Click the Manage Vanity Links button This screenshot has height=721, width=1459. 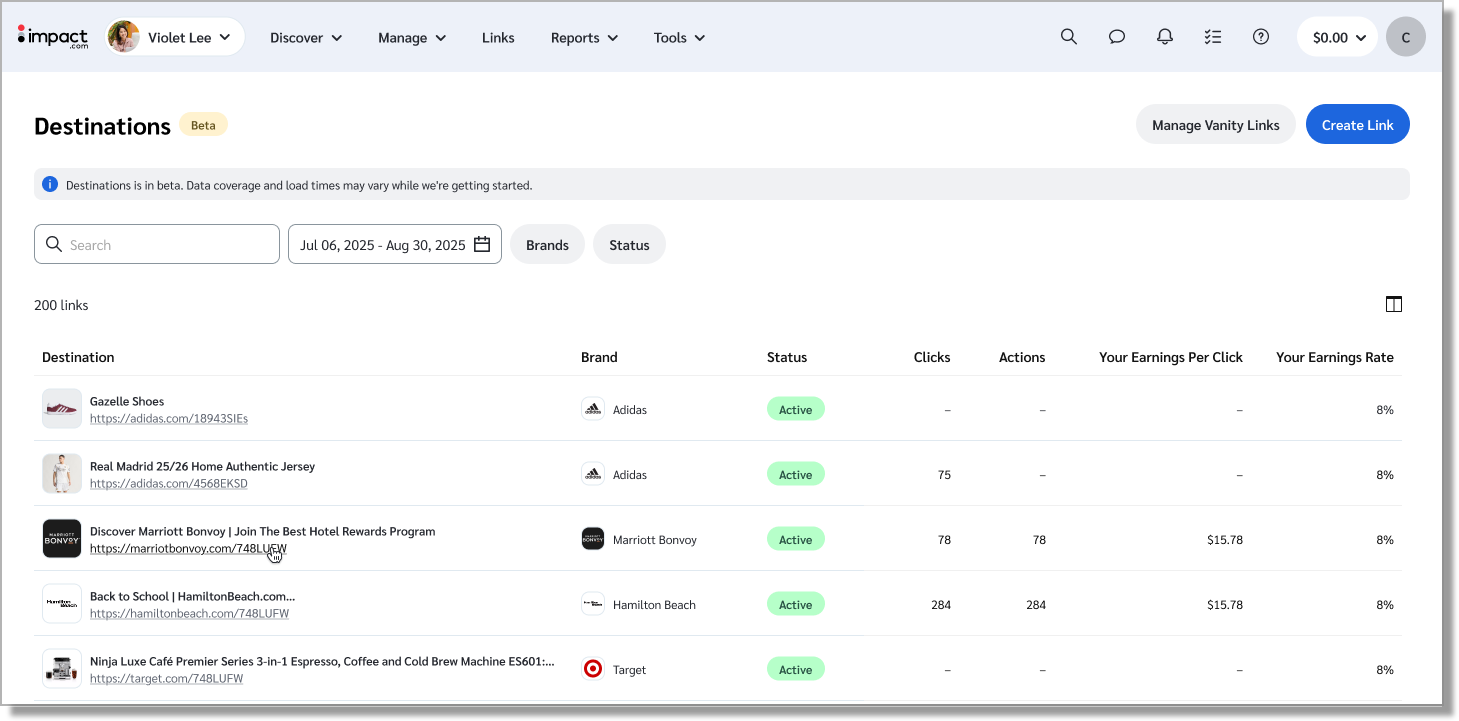click(x=1216, y=125)
